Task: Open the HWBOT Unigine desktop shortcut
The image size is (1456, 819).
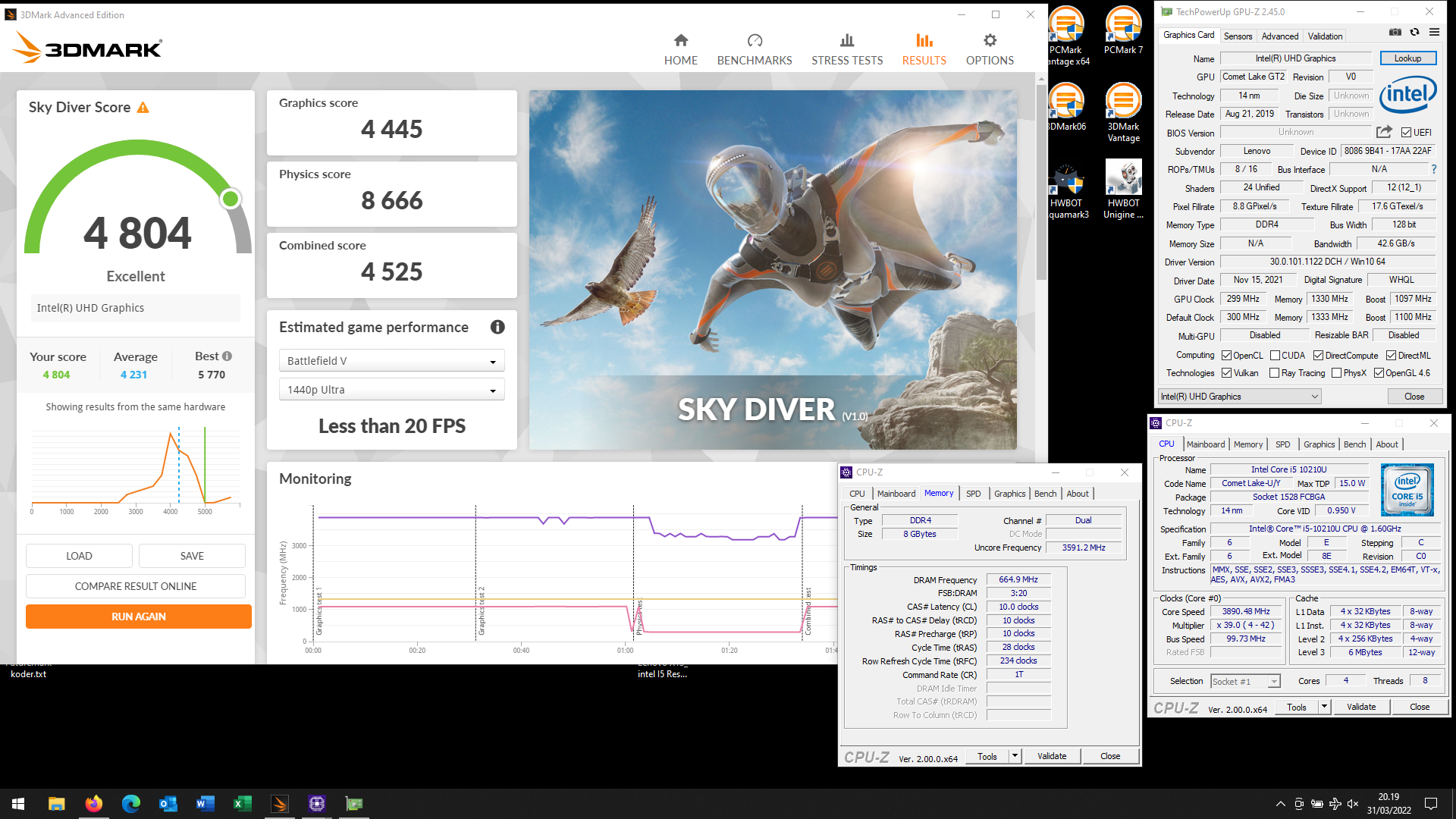Action: pos(1123,190)
